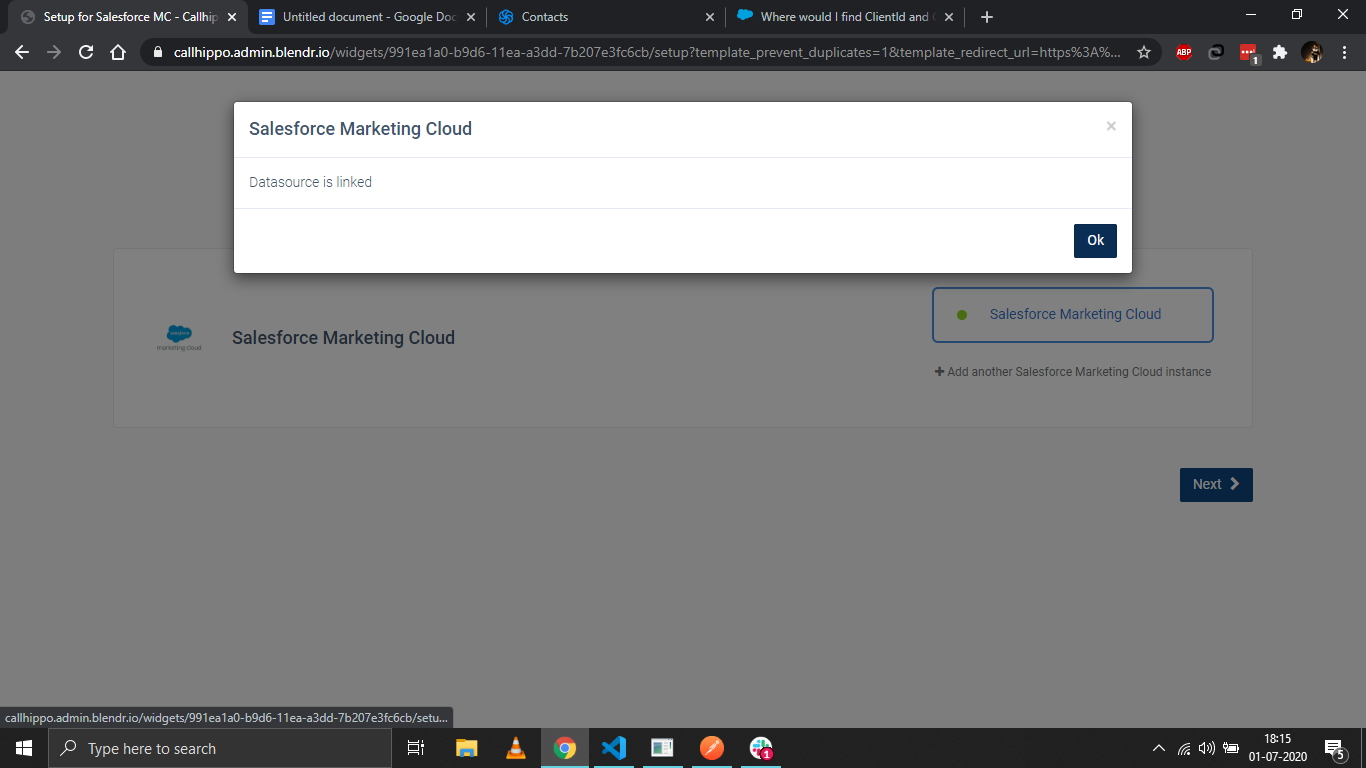The image size is (1366, 768).
Task: Open the Windows Start menu
Action: [x=24, y=748]
